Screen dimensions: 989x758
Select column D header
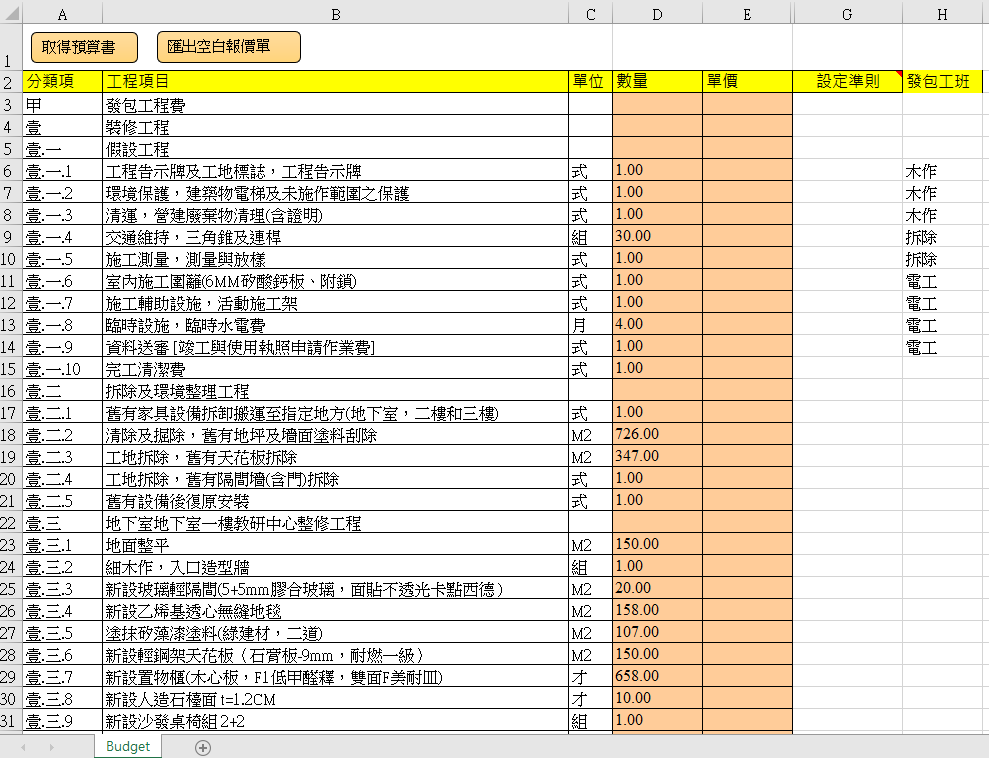coord(657,14)
